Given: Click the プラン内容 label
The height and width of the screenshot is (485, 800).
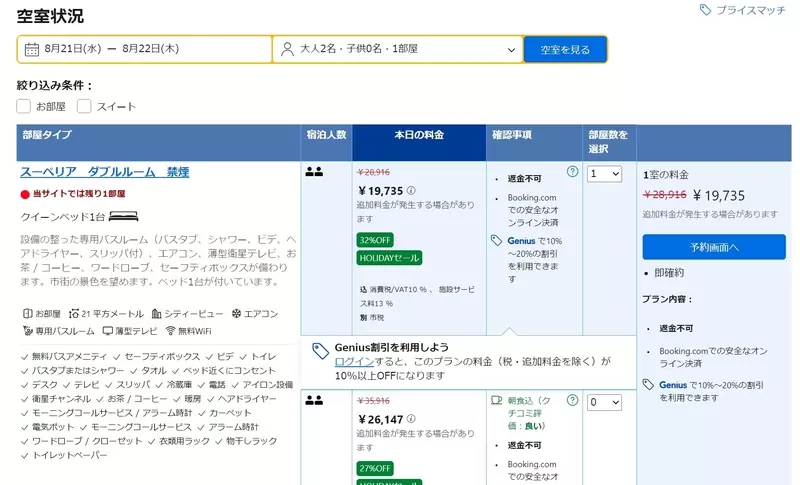Looking at the screenshot, I should (667, 299).
